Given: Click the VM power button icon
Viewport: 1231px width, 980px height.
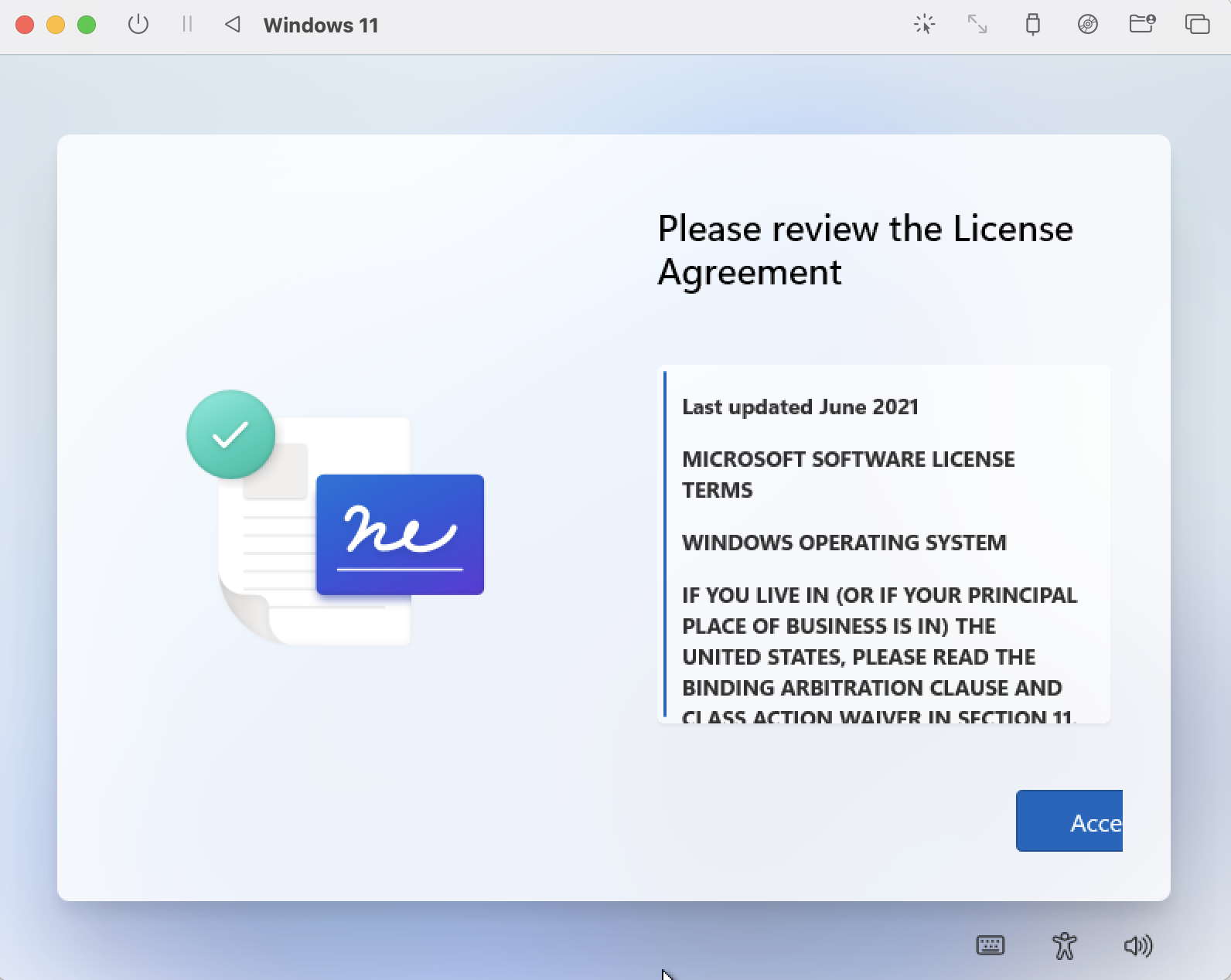Looking at the screenshot, I should (x=138, y=25).
